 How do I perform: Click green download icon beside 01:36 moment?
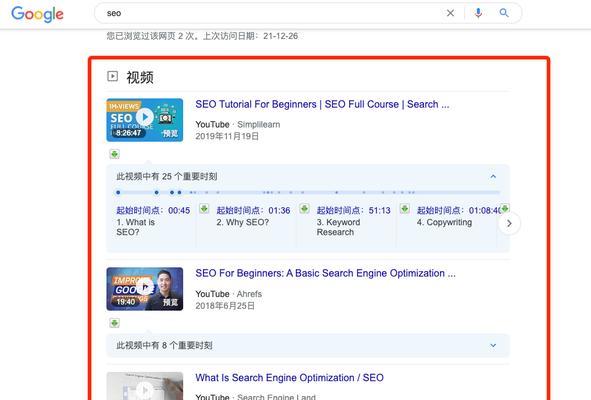[x=304, y=208]
